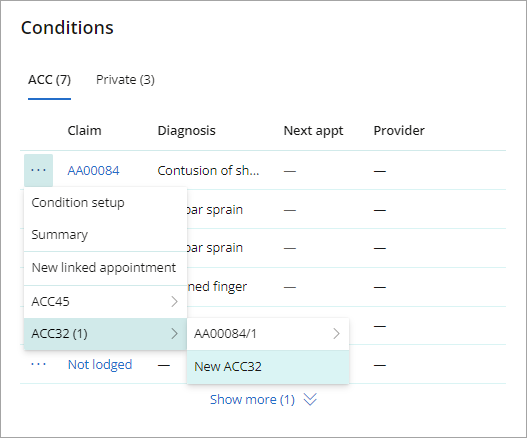This screenshot has width=527, height=438.
Task: Choose Summary in the context menu
Action: tap(106, 235)
